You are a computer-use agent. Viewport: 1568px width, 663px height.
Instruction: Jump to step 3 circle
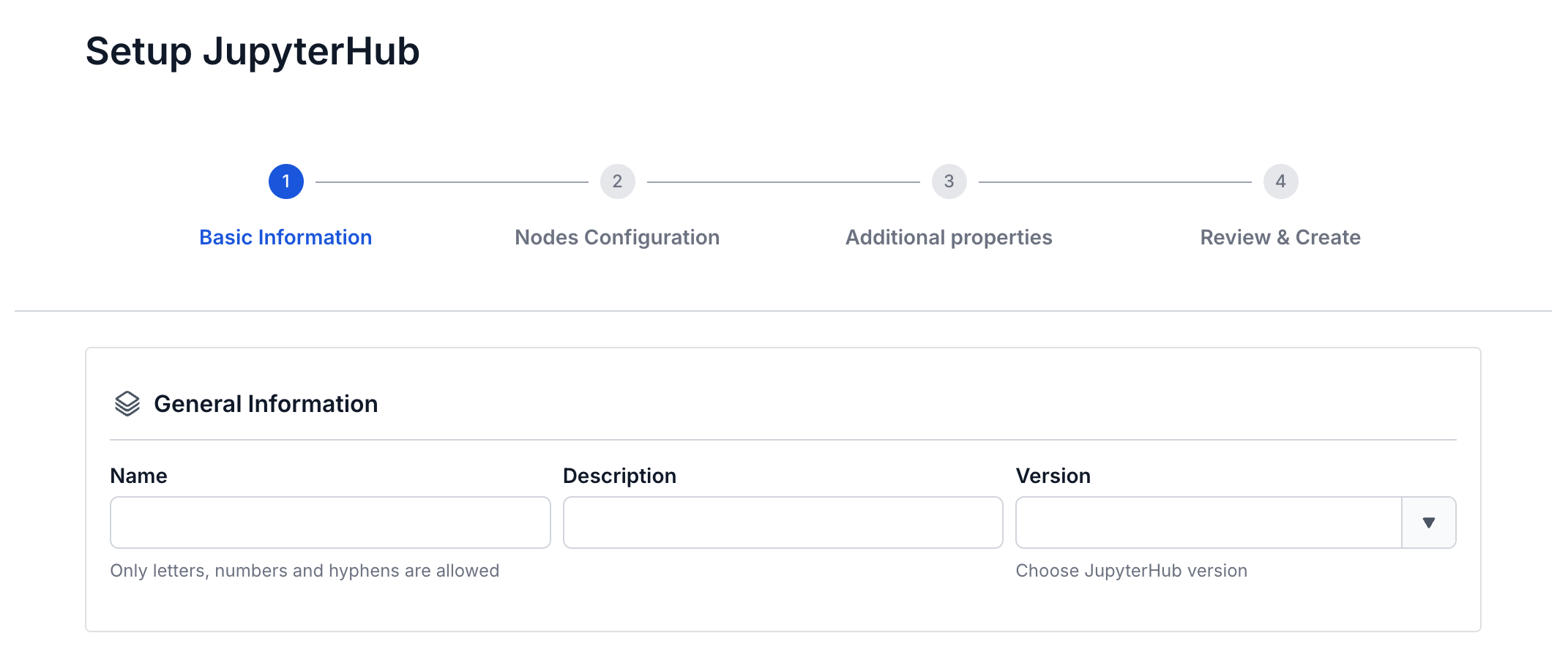[x=949, y=181]
